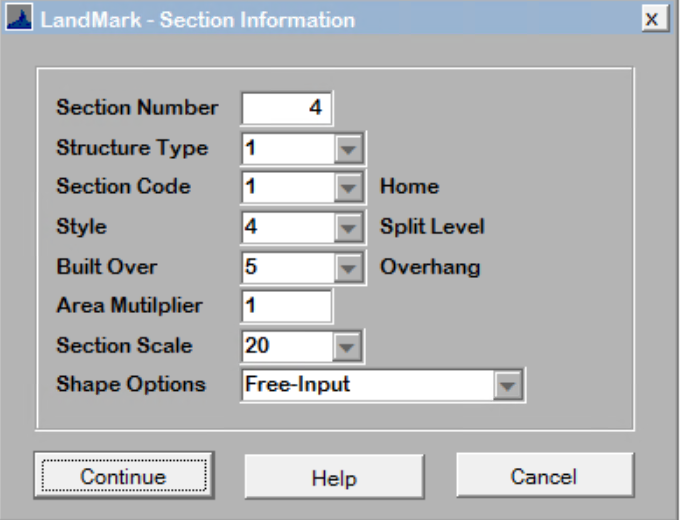Viewport: 680px width, 520px height.
Task: Cancel the section information dialog
Action: click(545, 475)
